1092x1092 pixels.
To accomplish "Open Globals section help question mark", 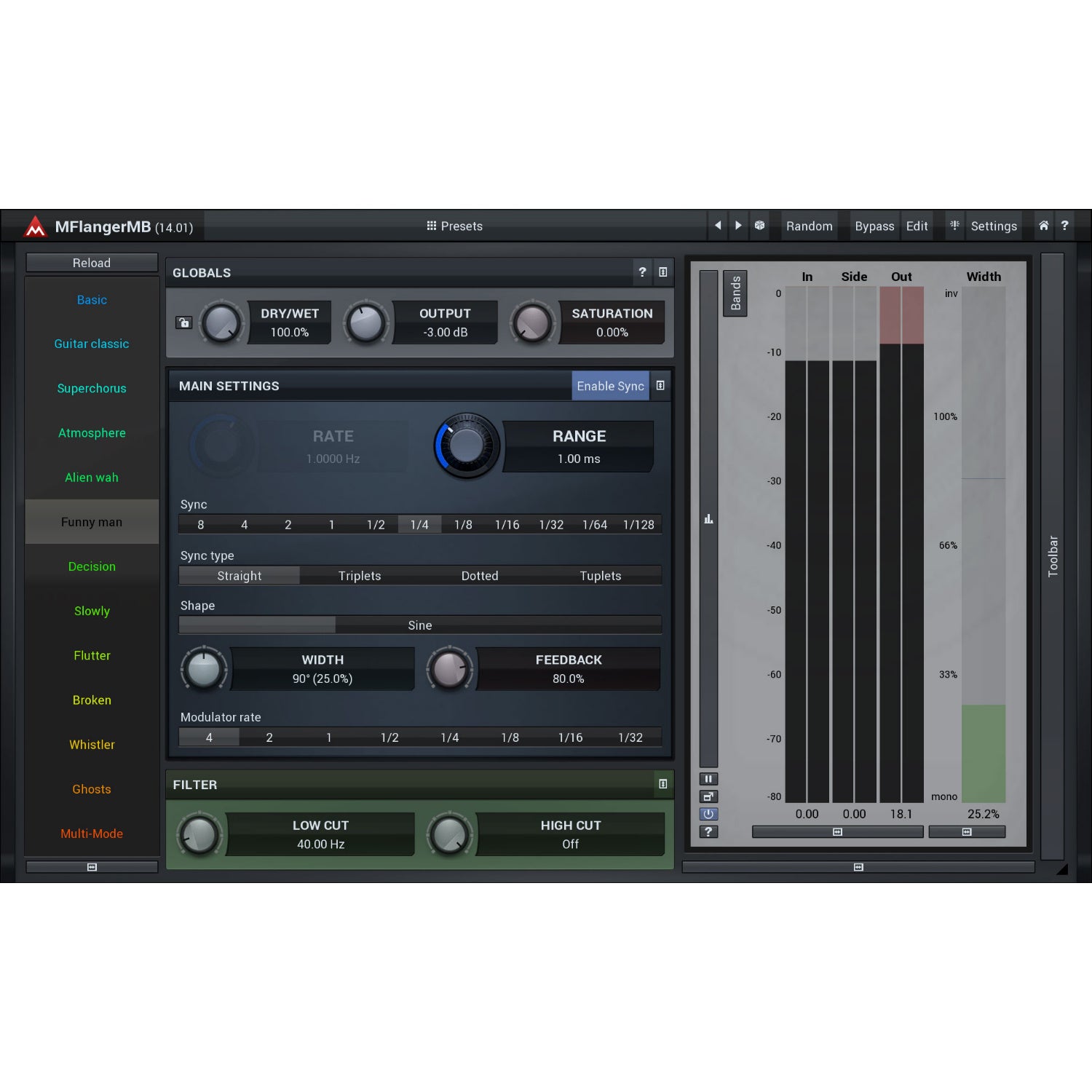I will tap(642, 272).
